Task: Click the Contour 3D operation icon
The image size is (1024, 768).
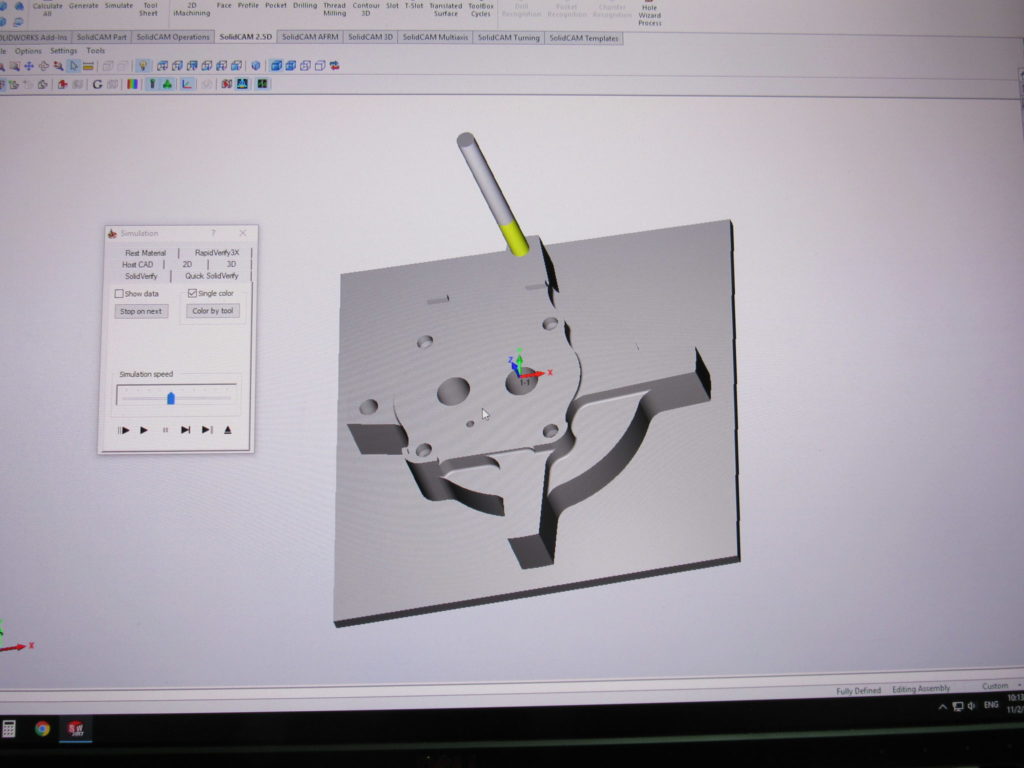Action: (x=364, y=10)
